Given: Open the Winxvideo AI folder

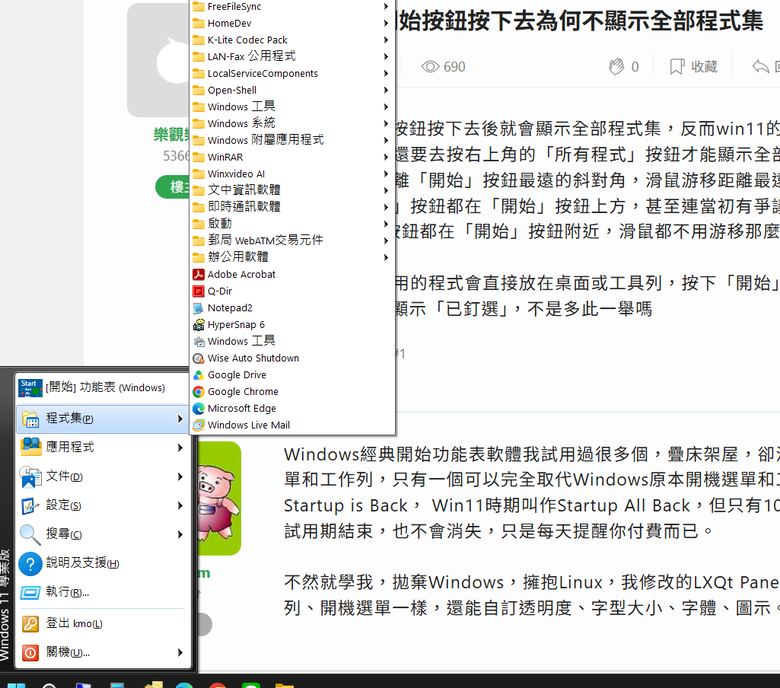Looking at the screenshot, I should (x=292, y=174).
